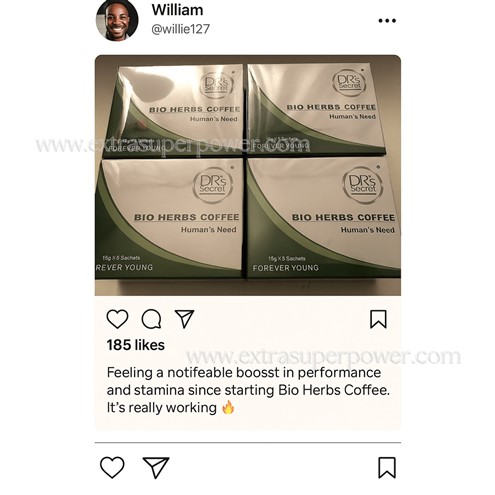View the 185 likes list
This screenshot has width=495, height=495.
coord(136,345)
